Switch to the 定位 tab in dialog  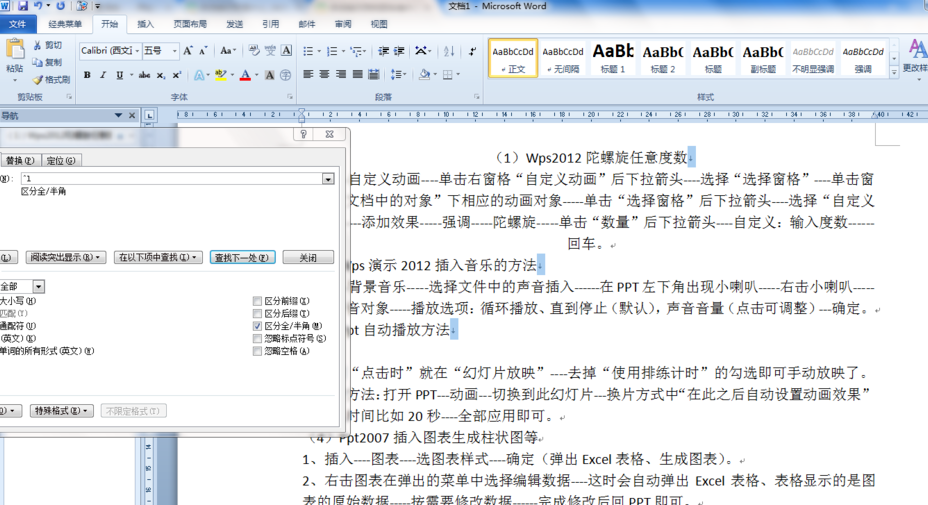coord(61,160)
